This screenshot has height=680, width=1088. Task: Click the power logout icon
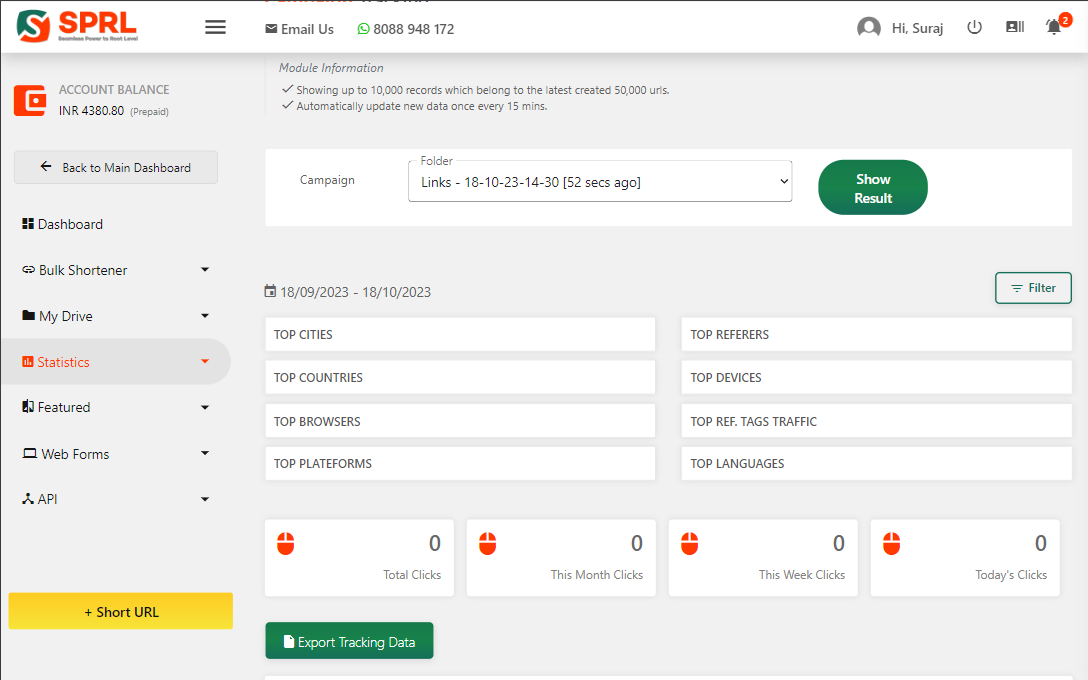tap(974, 28)
